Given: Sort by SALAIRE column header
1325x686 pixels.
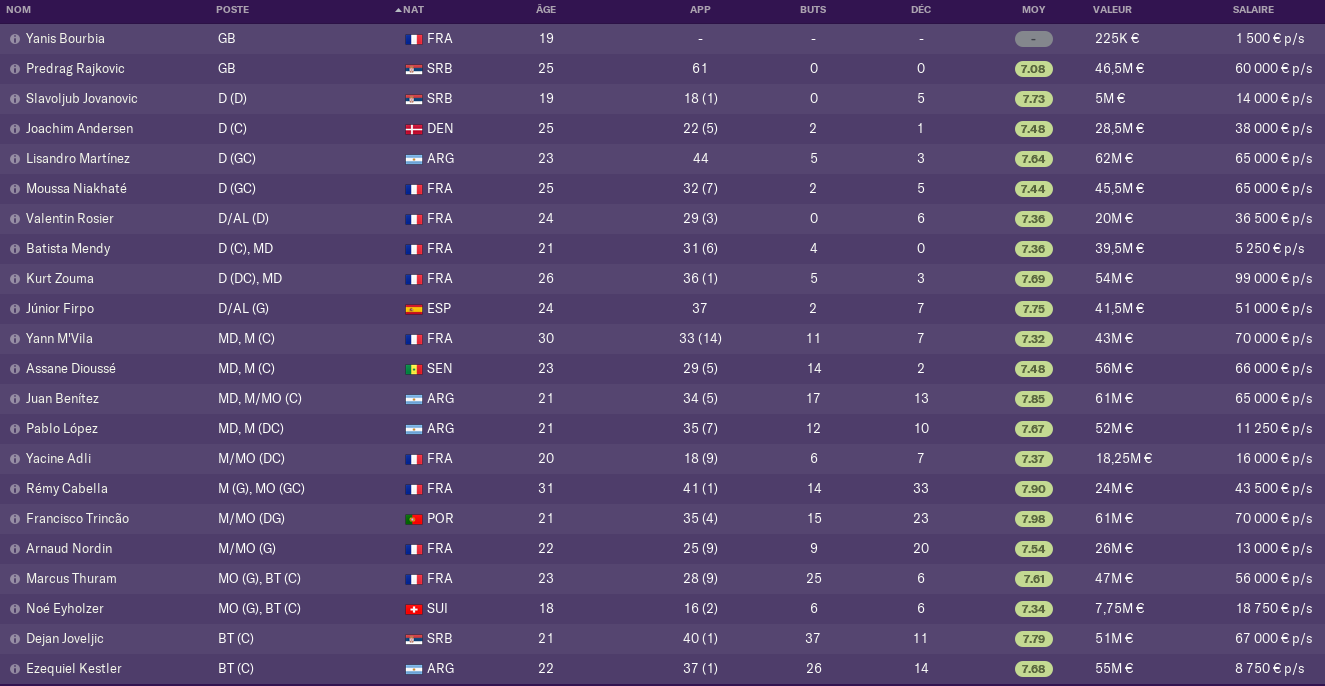Looking at the screenshot, I should 1253,10.
